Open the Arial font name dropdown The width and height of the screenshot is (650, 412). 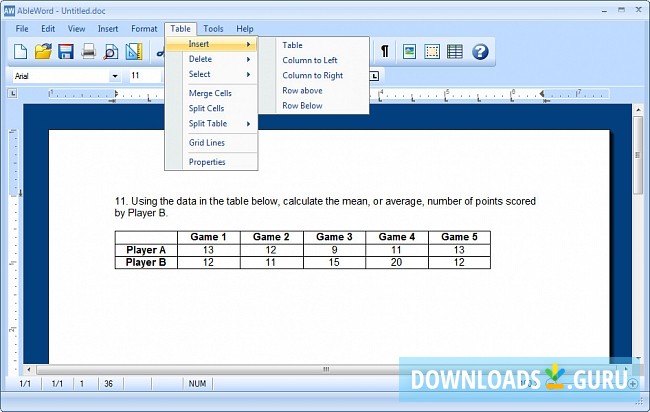click(115, 76)
